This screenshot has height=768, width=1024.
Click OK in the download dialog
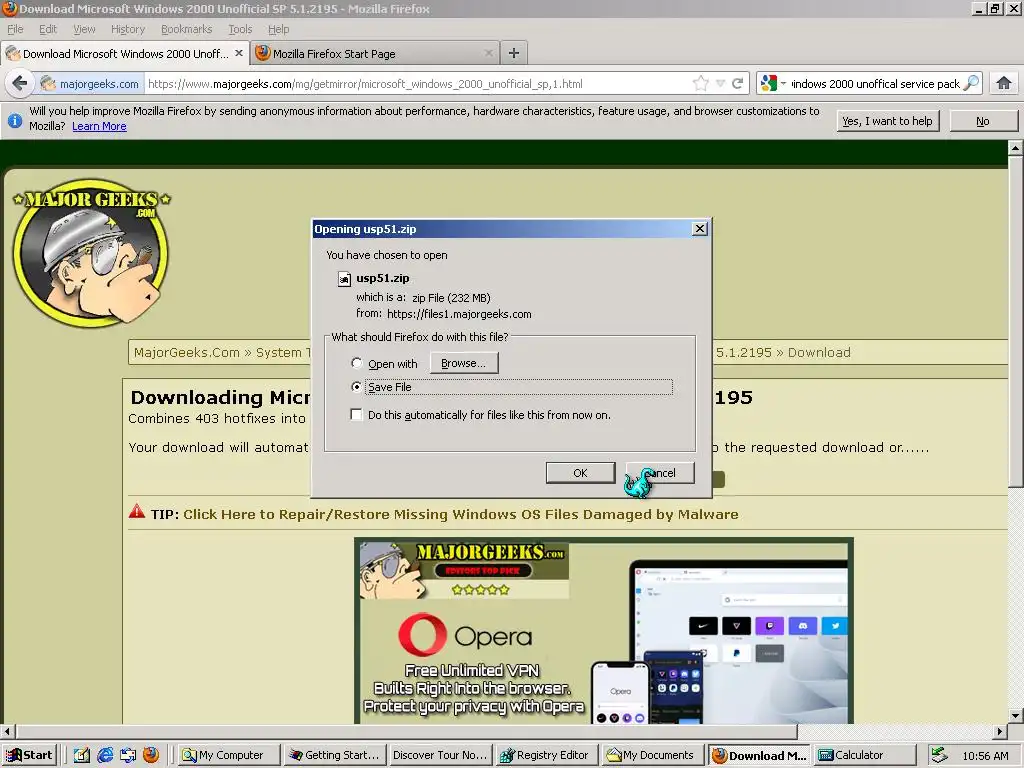[581, 473]
